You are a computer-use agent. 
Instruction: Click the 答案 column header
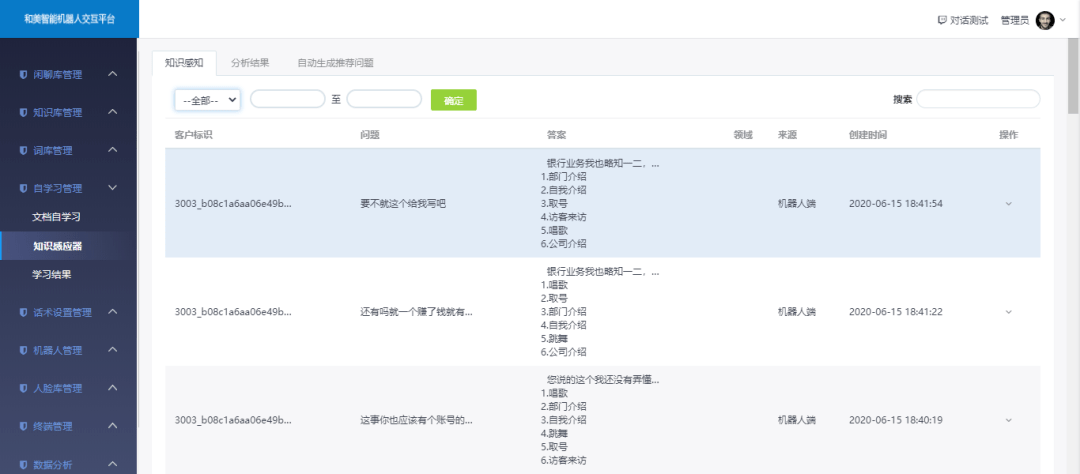[557, 134]
